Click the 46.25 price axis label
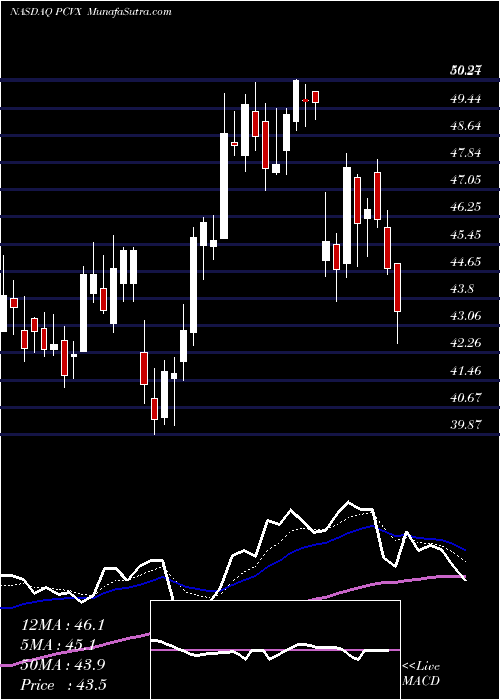 [465, 207]
